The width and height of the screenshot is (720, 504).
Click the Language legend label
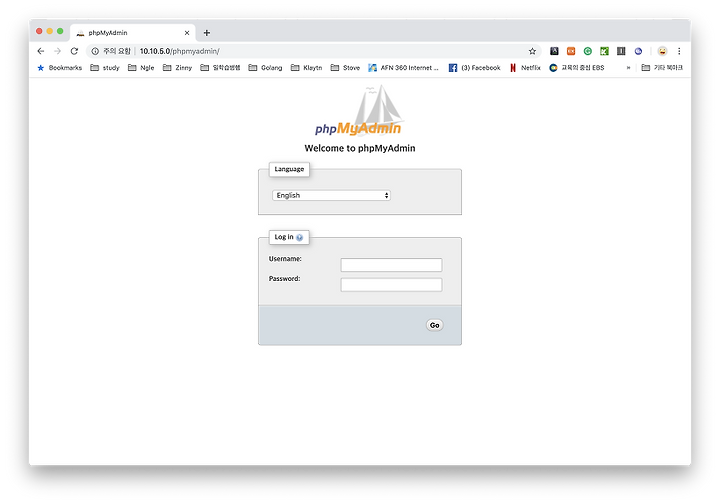pos(289,169)
